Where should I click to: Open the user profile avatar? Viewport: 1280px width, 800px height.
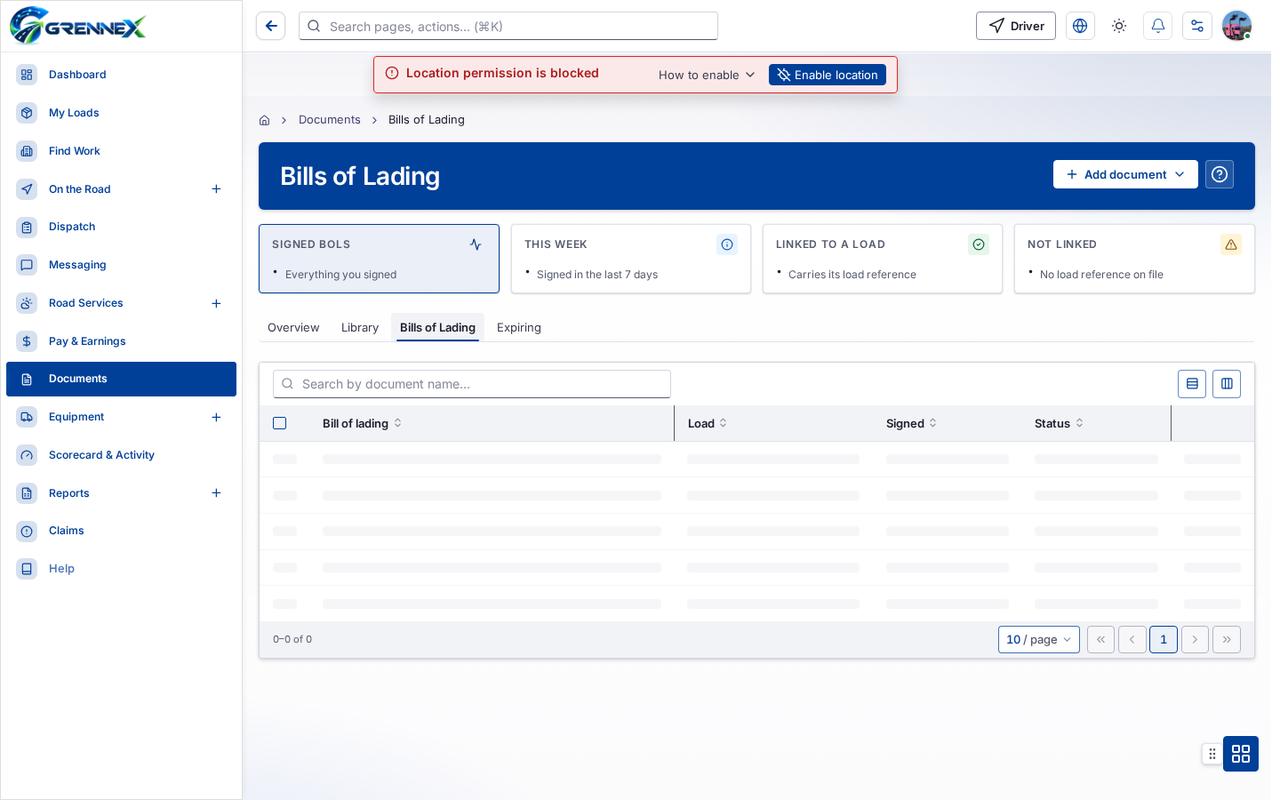coord(1237,26)
